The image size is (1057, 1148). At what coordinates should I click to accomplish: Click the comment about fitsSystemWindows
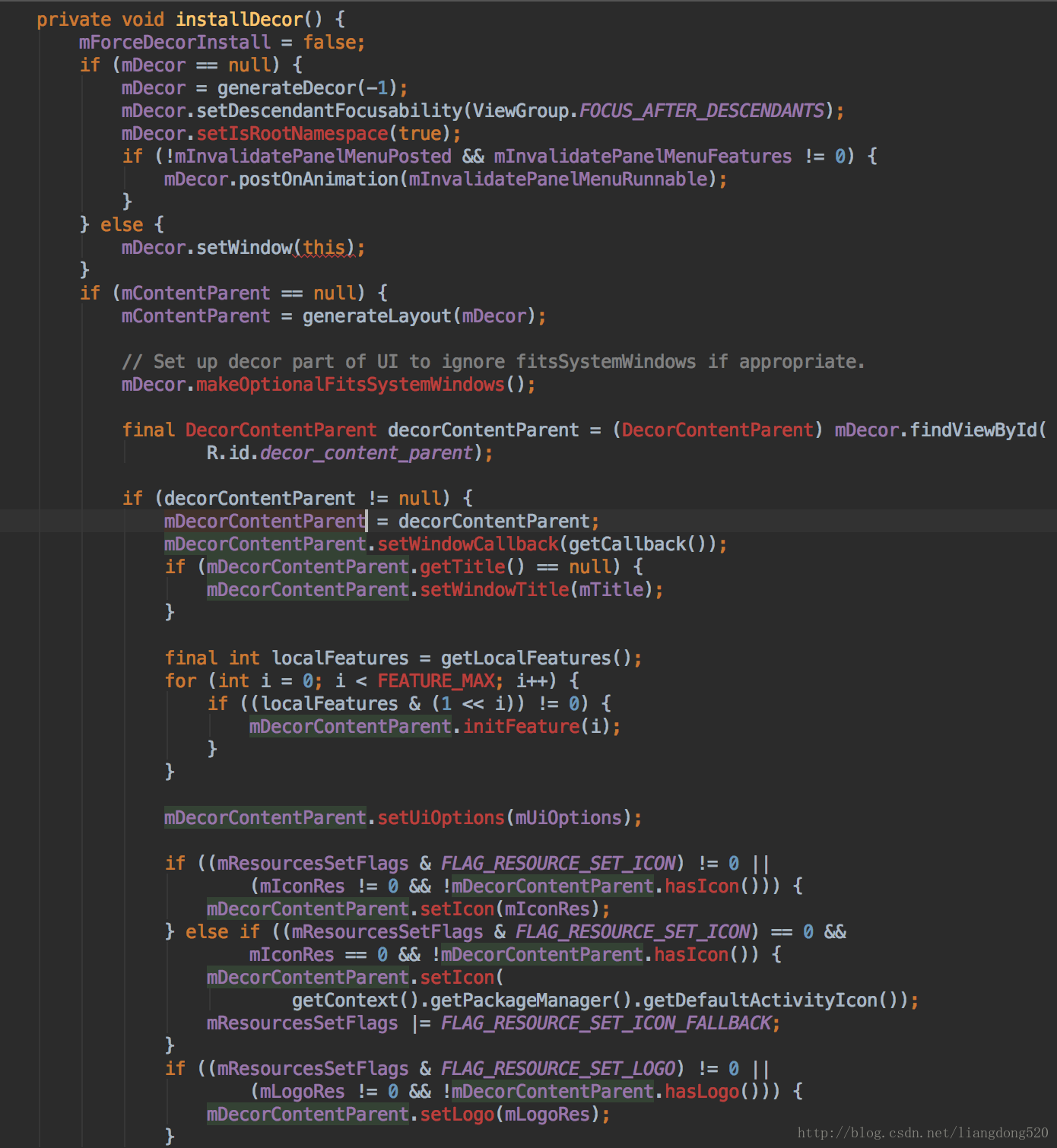pos(494,362)
